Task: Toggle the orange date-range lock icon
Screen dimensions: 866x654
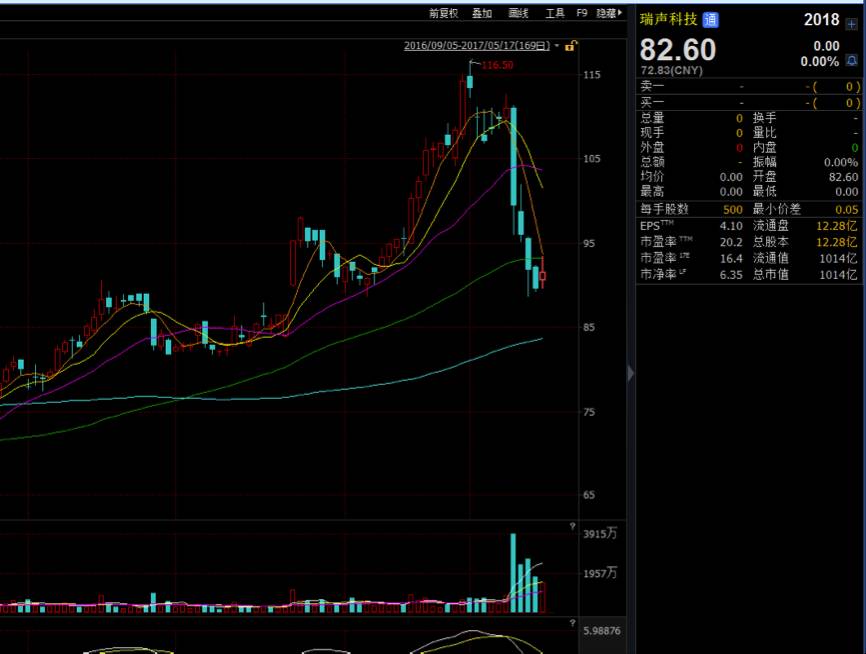Action: (x=571, y=46)
